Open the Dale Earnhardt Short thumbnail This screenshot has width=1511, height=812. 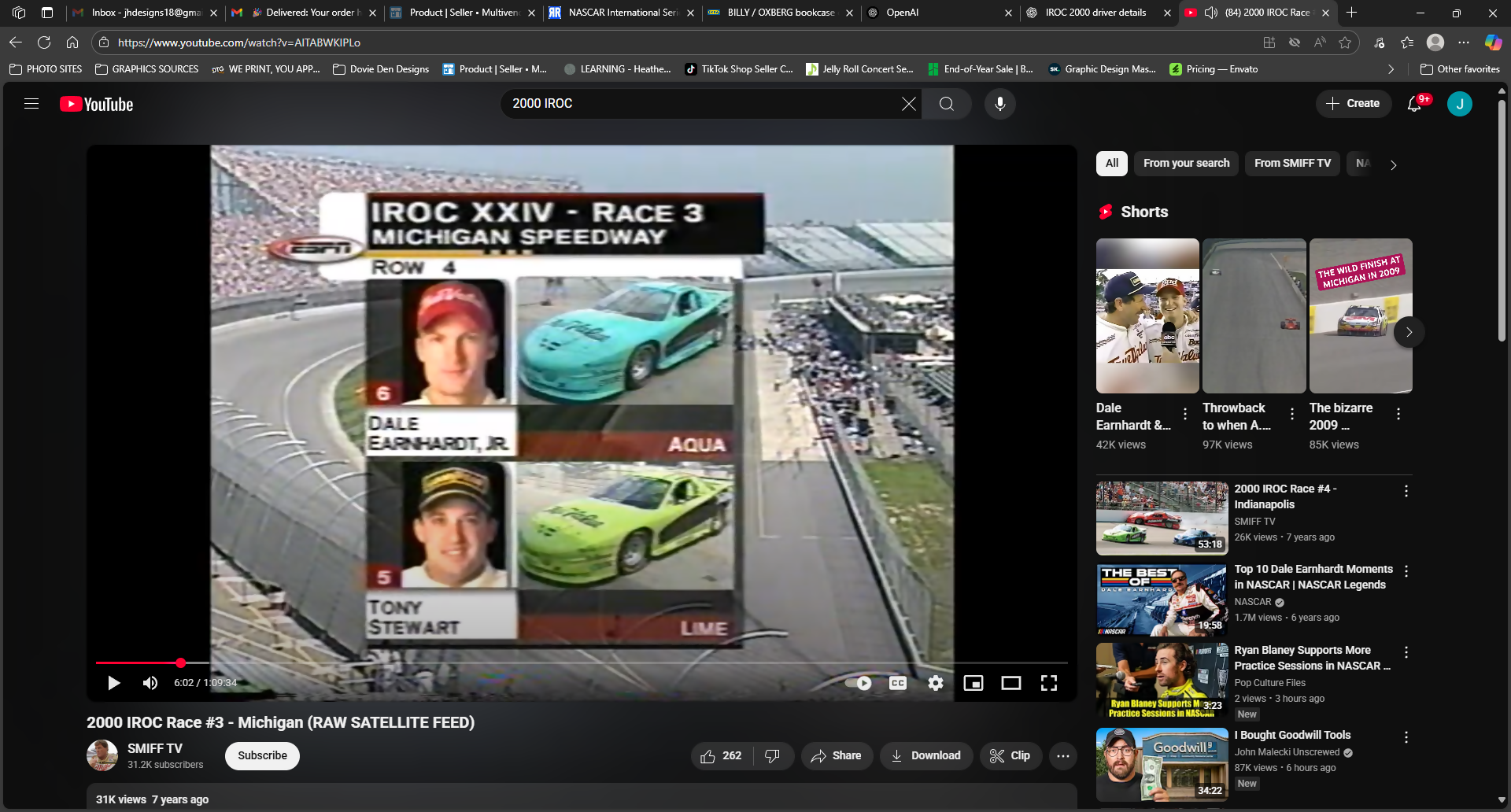(x=1147, y=316)
